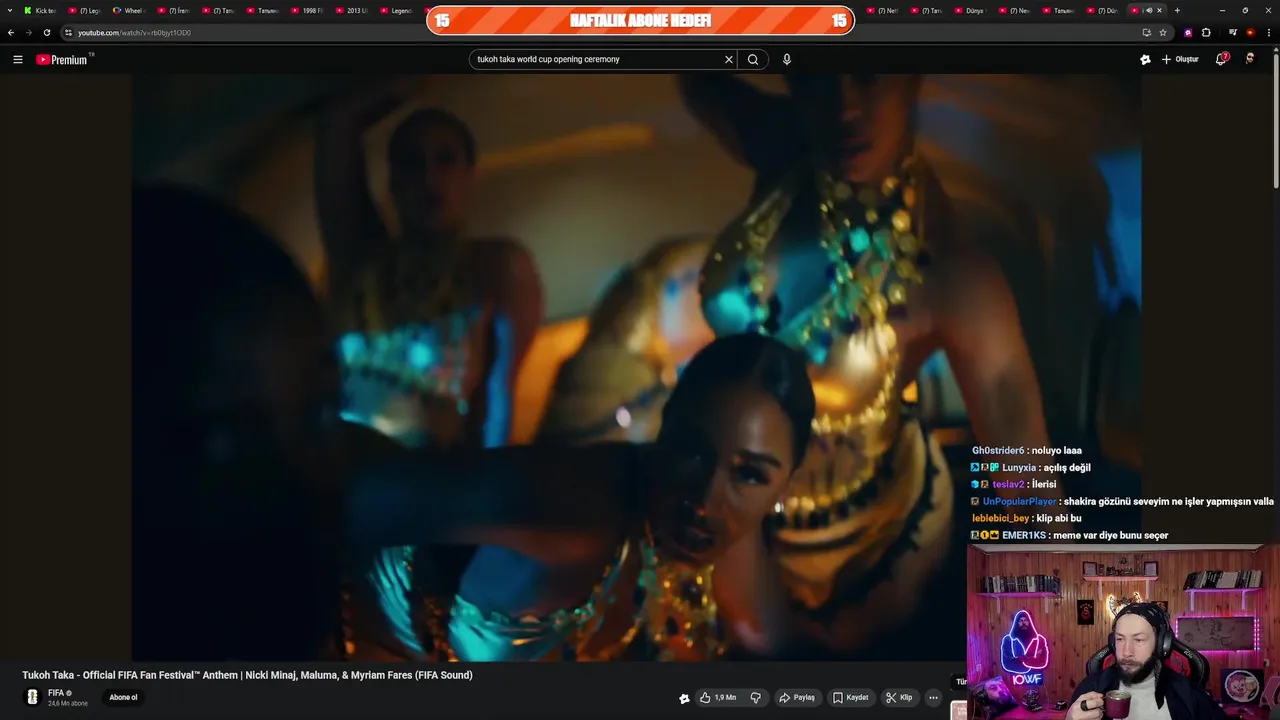The height and width of the screenshot is (720, 1280).
Task: Open more actions three-dot menu
Action: [933, 697]
